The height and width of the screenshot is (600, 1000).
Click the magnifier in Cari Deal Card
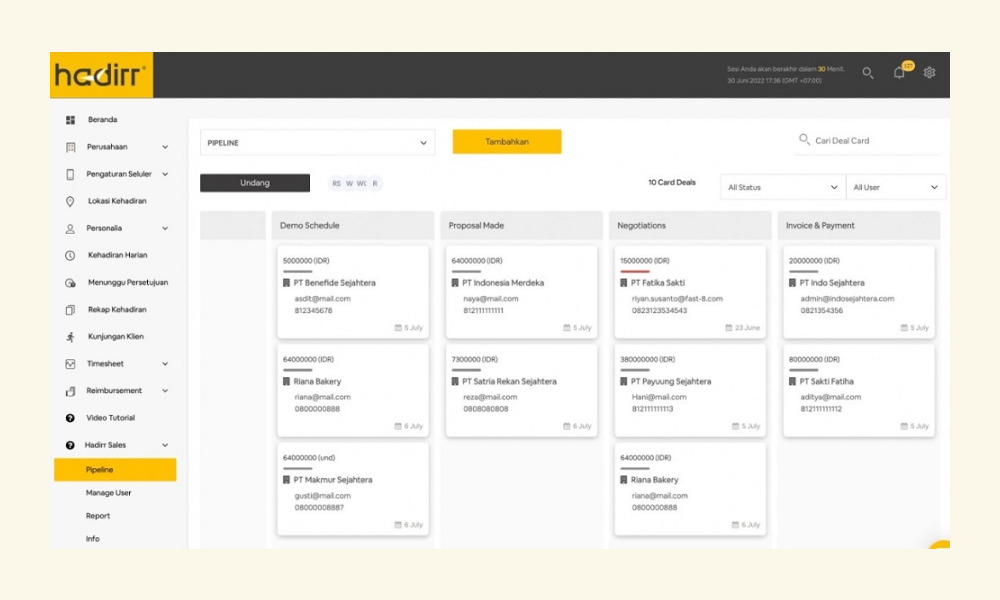[804, 139]
